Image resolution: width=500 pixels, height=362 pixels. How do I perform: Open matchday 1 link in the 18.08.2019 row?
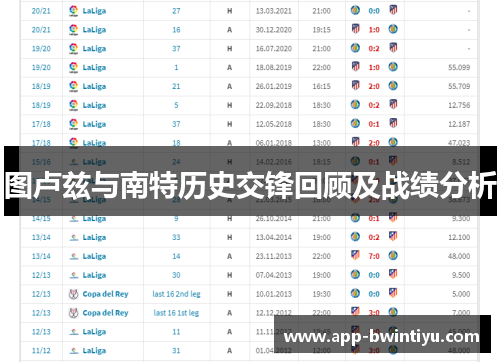tap(176, 67)
